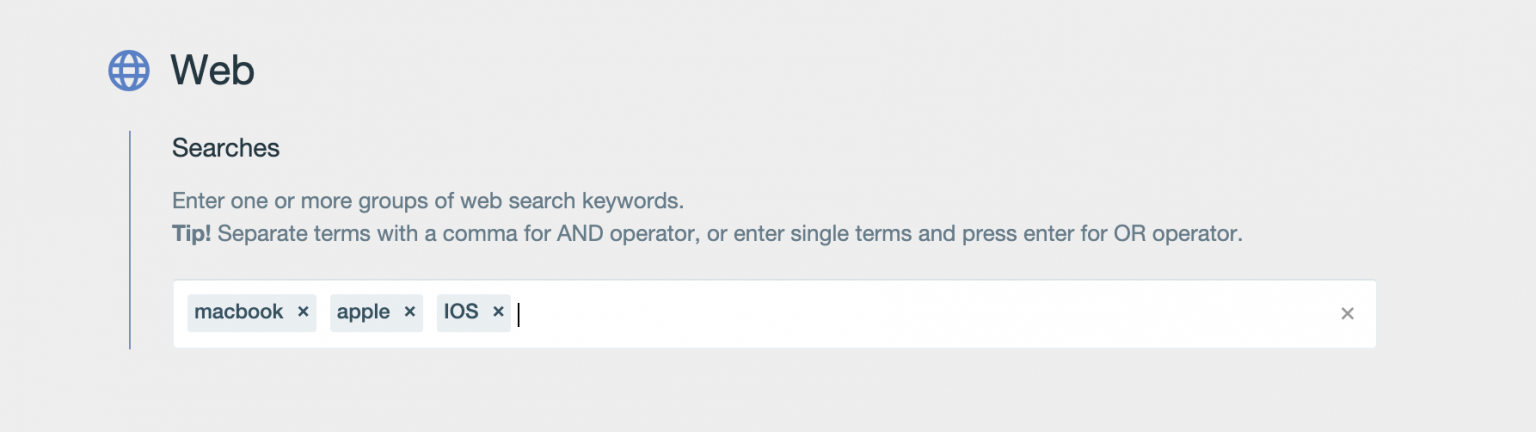Click the Searches subsection label
This screenshot has width=1536, height=432.
coord(225,148)
